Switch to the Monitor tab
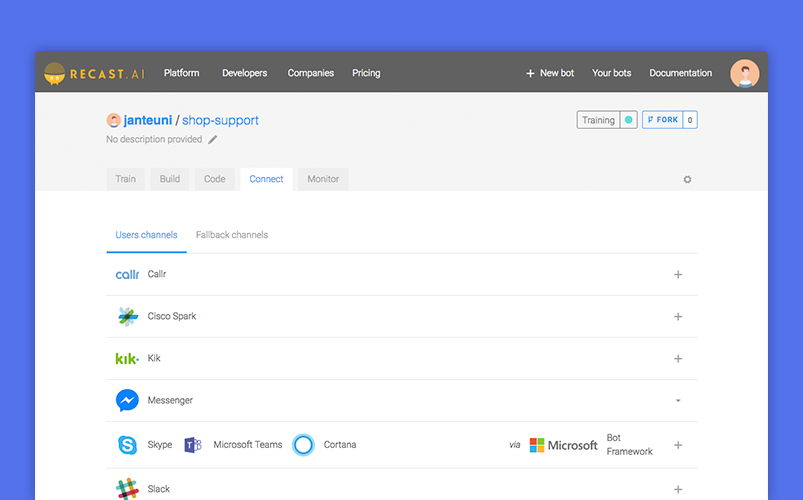 click(x=323, y=179)
